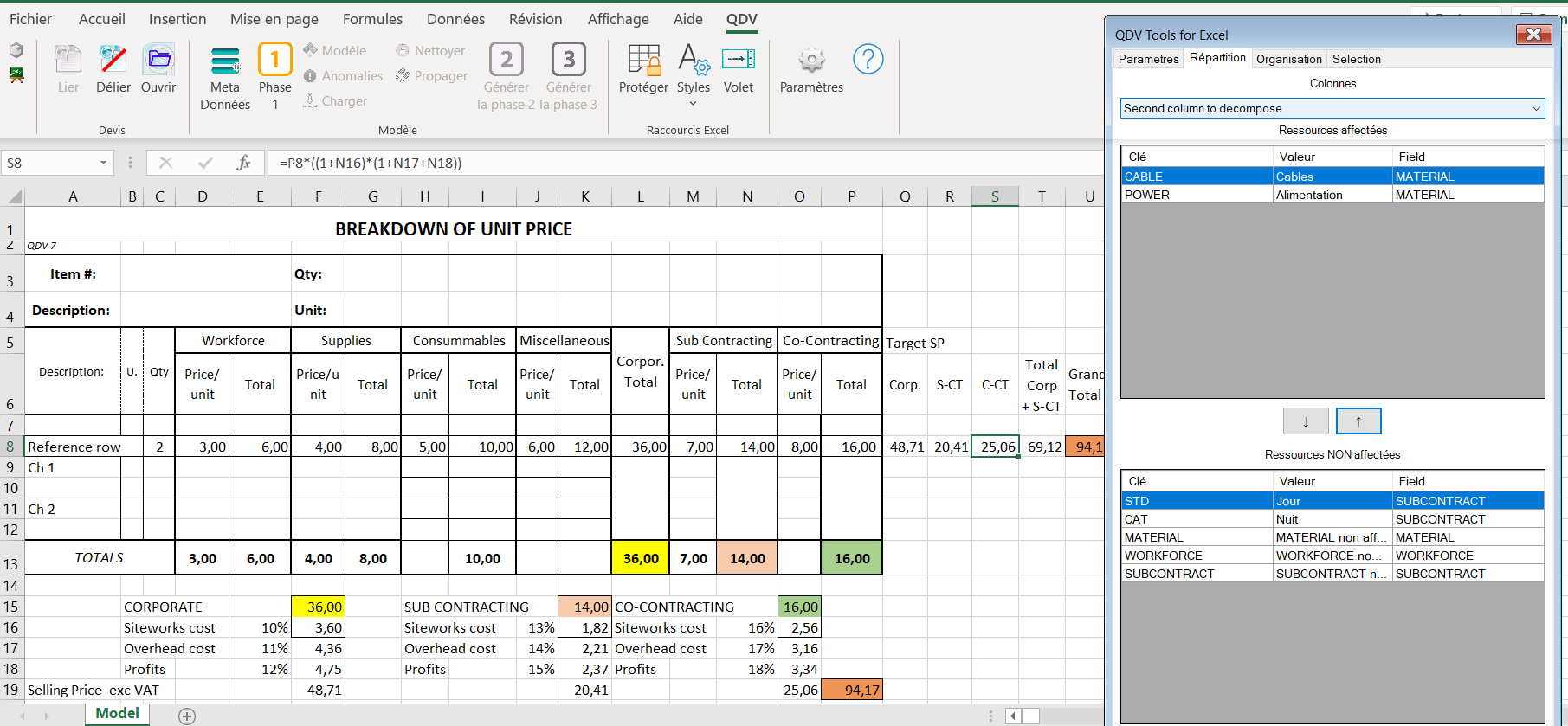Select the CABLE row in assigned resources
The image size is (1568, 726).
pos(1332,177)
